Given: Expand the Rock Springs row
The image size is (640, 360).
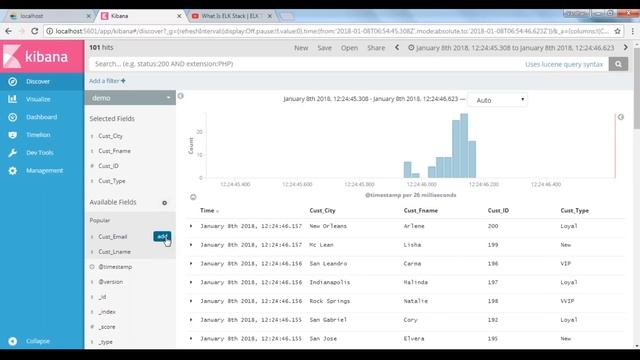Looking at the screenshot, I should [191, 301].
